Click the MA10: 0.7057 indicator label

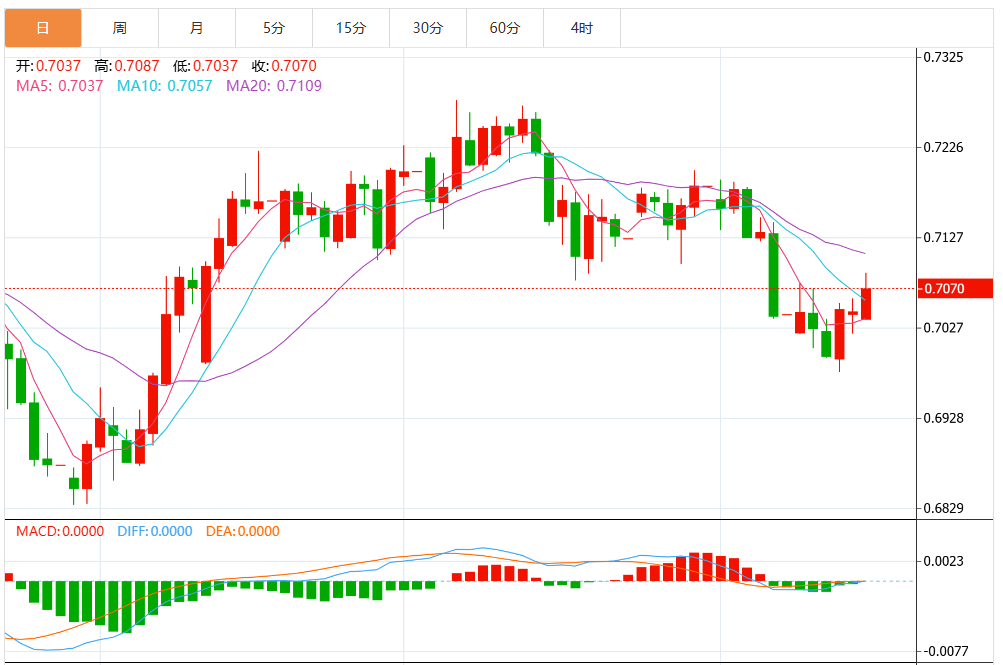[x=164, y=86]
